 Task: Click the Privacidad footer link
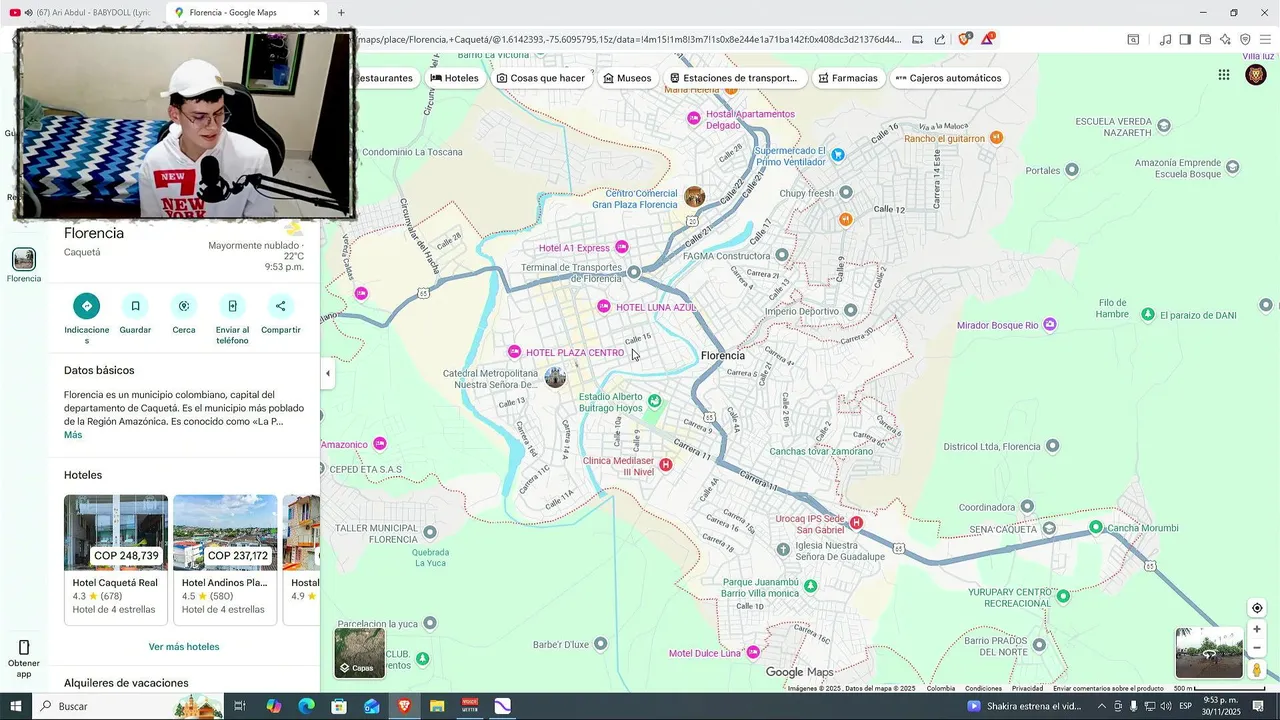(1027, 688)
